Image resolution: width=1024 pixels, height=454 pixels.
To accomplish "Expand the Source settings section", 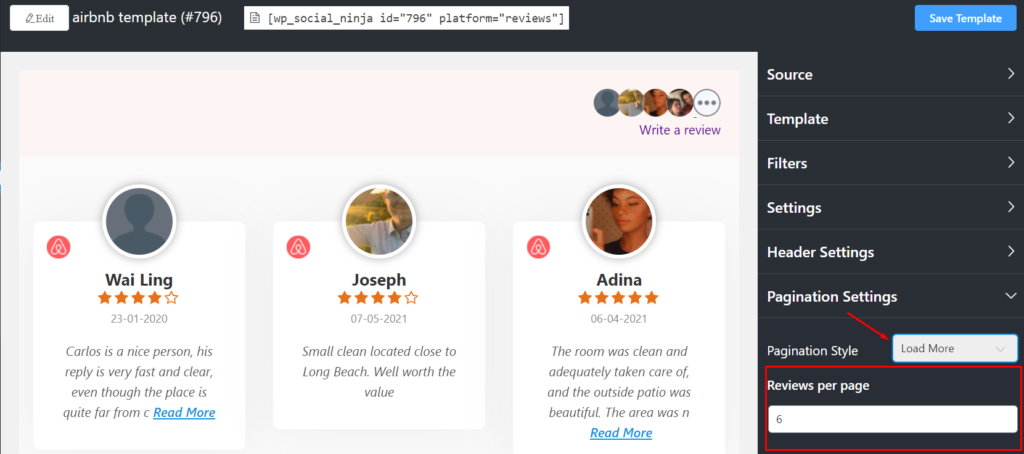I will click(x=891, y=74).
